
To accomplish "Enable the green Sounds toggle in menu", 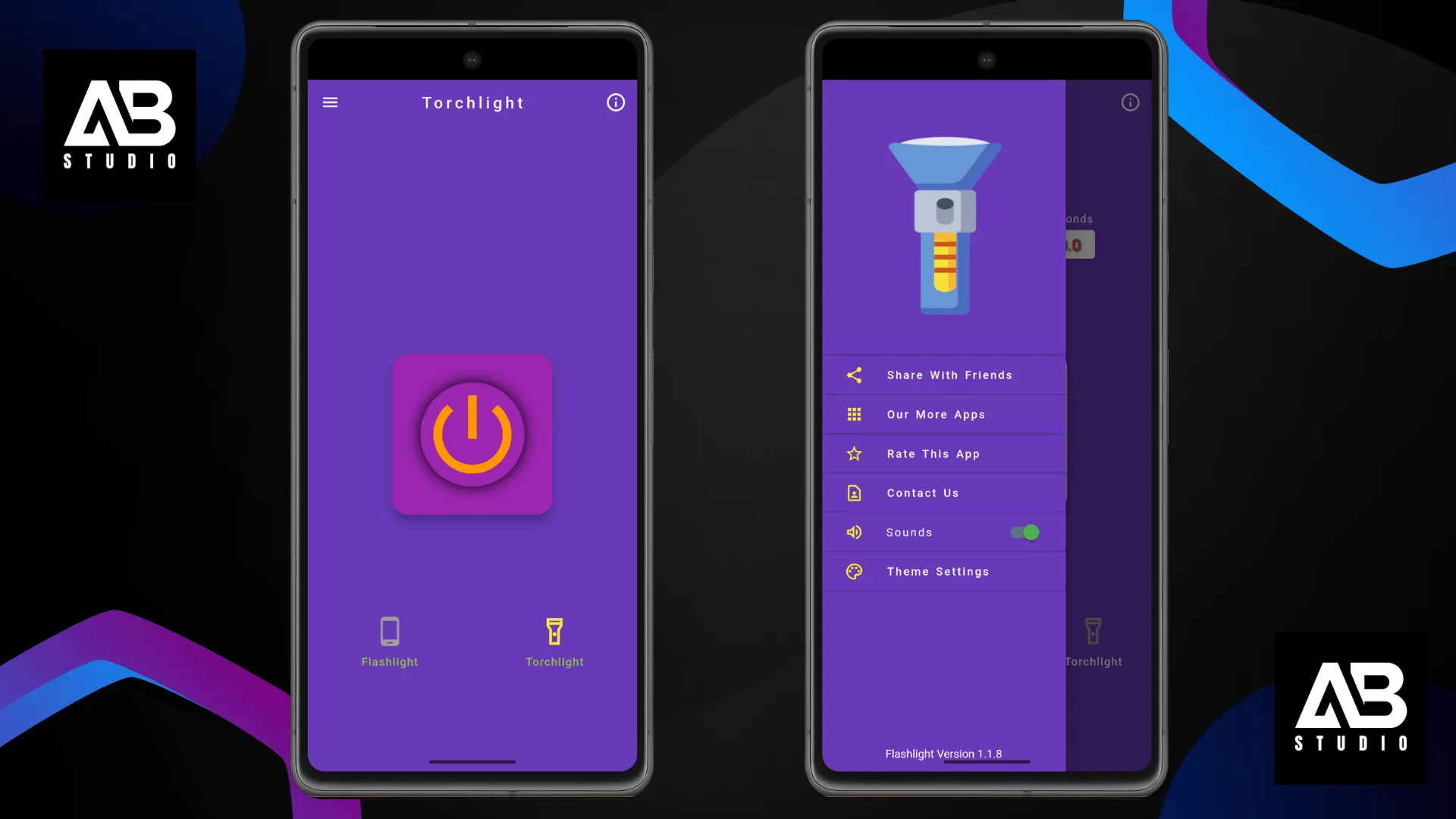I will tap(1025, 532).
